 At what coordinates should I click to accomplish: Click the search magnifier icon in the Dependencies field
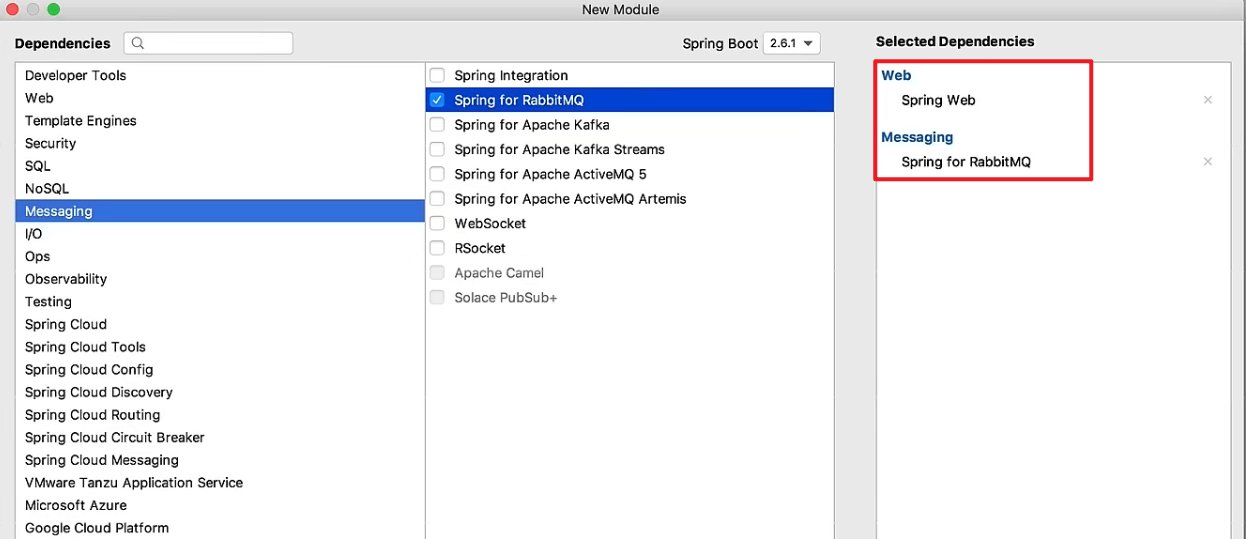point(138,43)
